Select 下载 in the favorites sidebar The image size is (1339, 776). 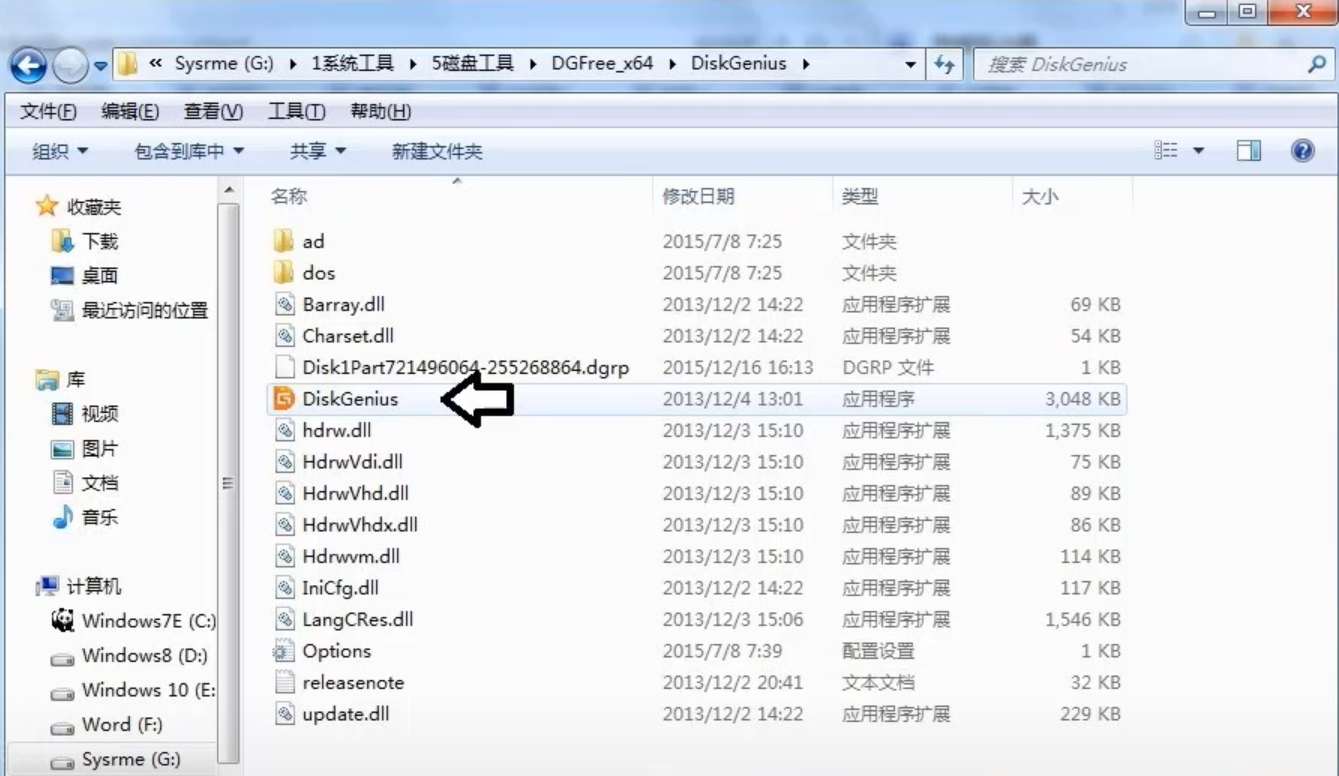pyautogui.click(x=99, y=241)
